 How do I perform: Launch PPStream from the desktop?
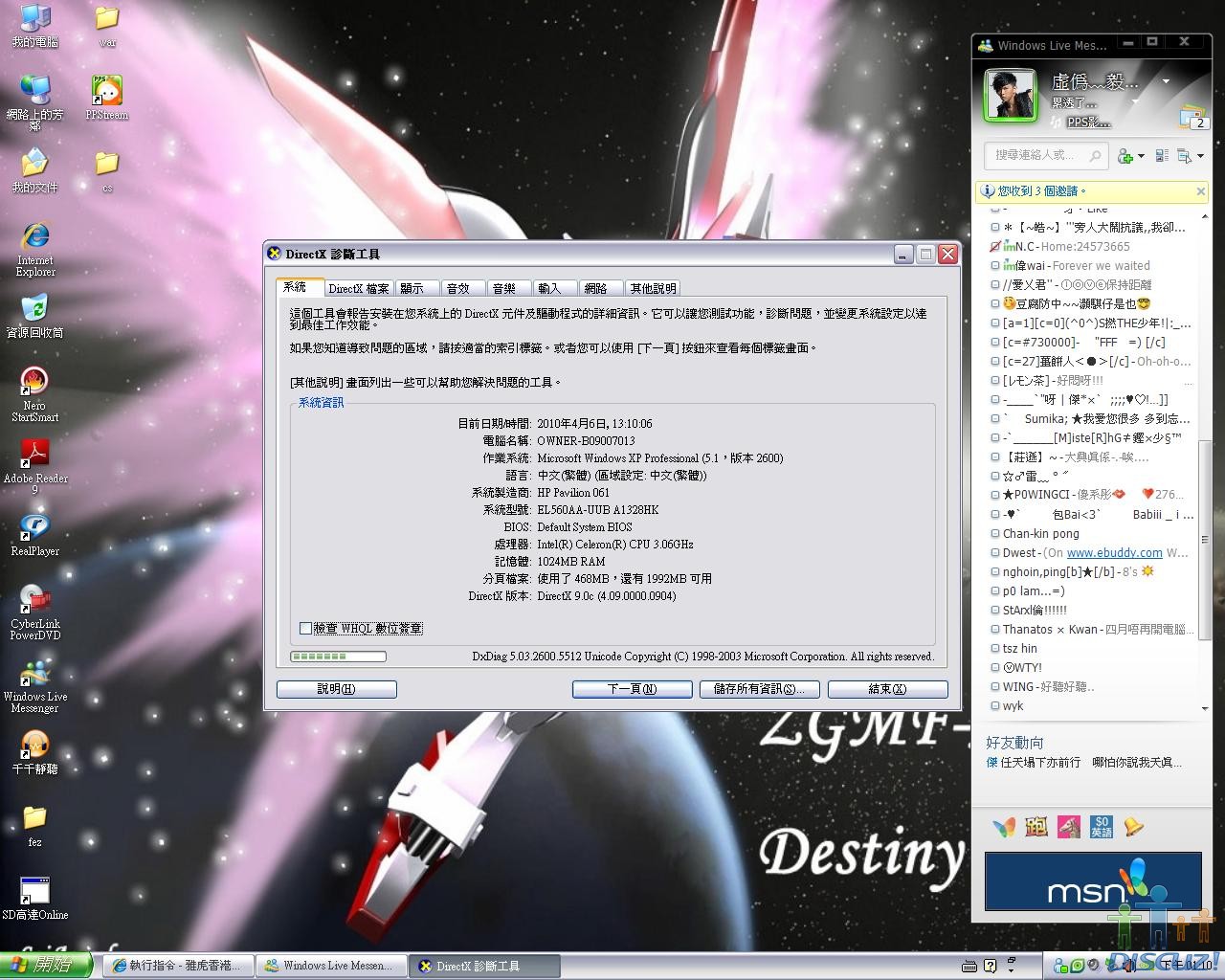point(107,98)
